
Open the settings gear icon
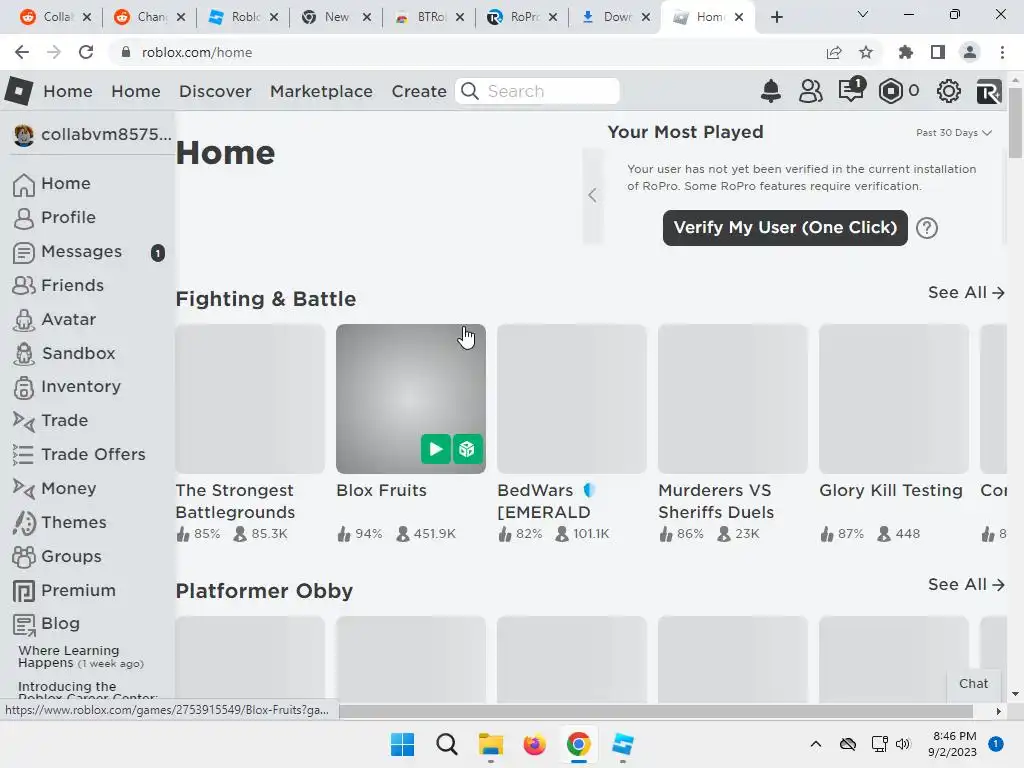[x=948, y=91]
